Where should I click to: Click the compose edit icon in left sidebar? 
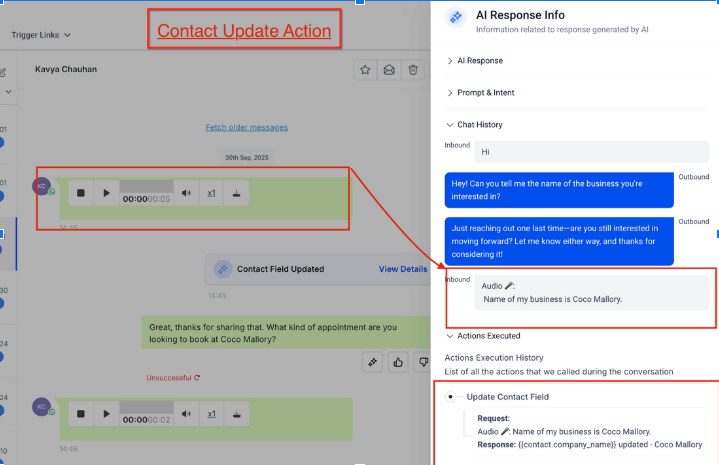(x=3, y=72)
